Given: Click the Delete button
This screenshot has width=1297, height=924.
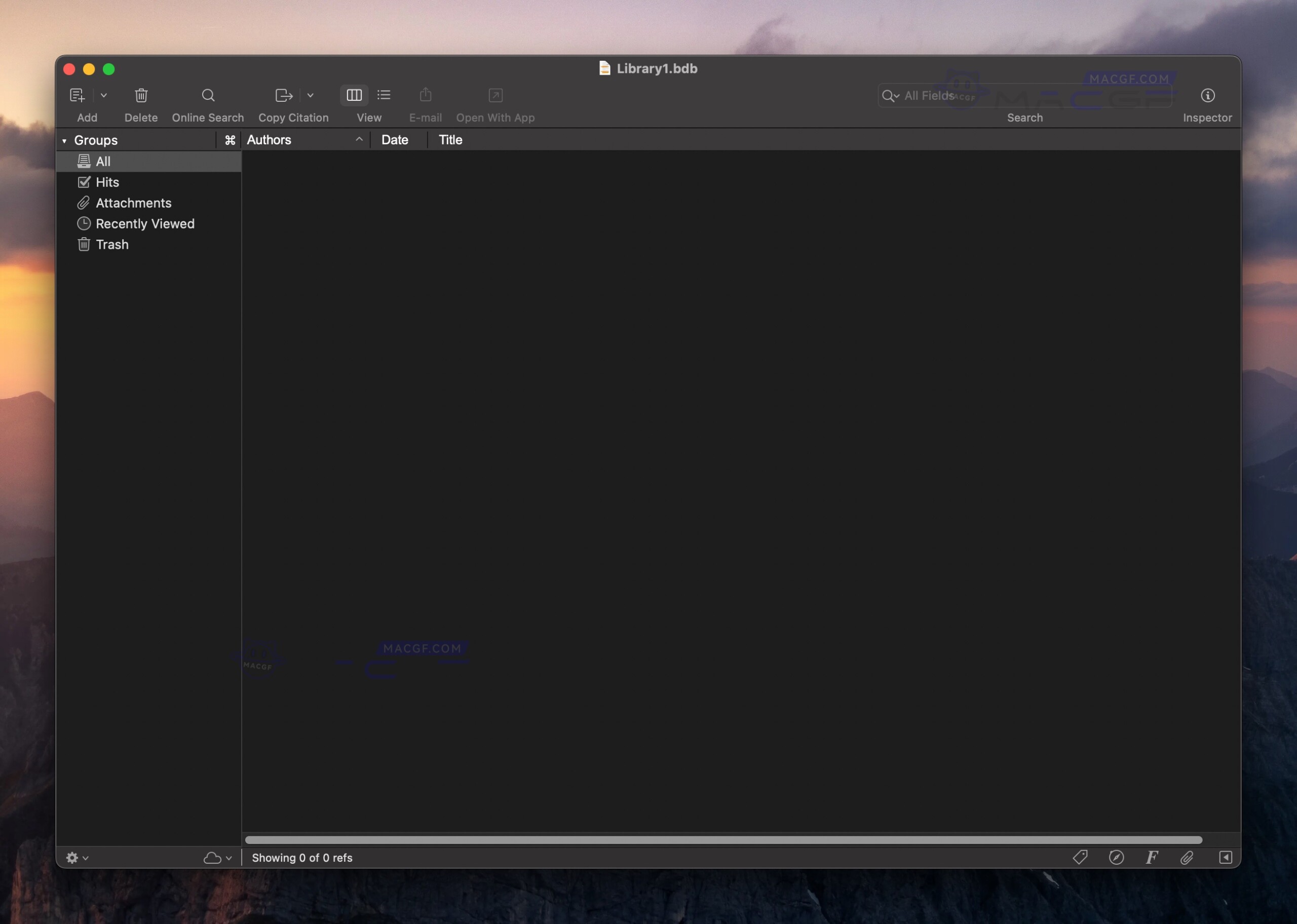Looking at the screenshot, I should click(141, 95).
